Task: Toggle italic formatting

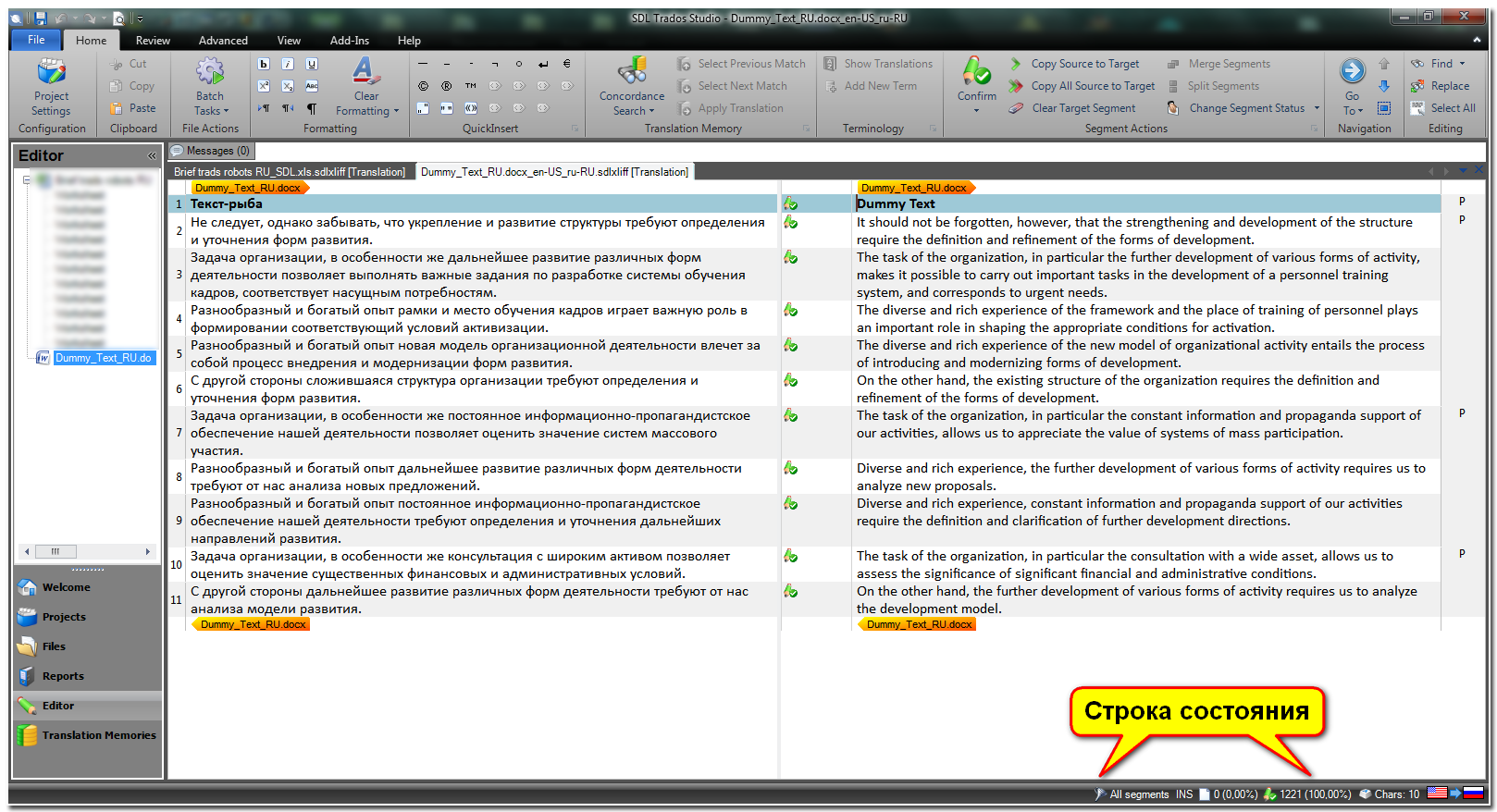Action: point(288,64)
